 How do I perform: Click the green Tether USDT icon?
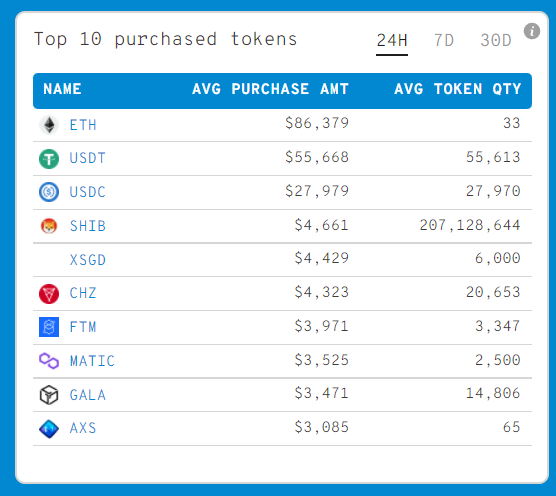tap(49, 159)
